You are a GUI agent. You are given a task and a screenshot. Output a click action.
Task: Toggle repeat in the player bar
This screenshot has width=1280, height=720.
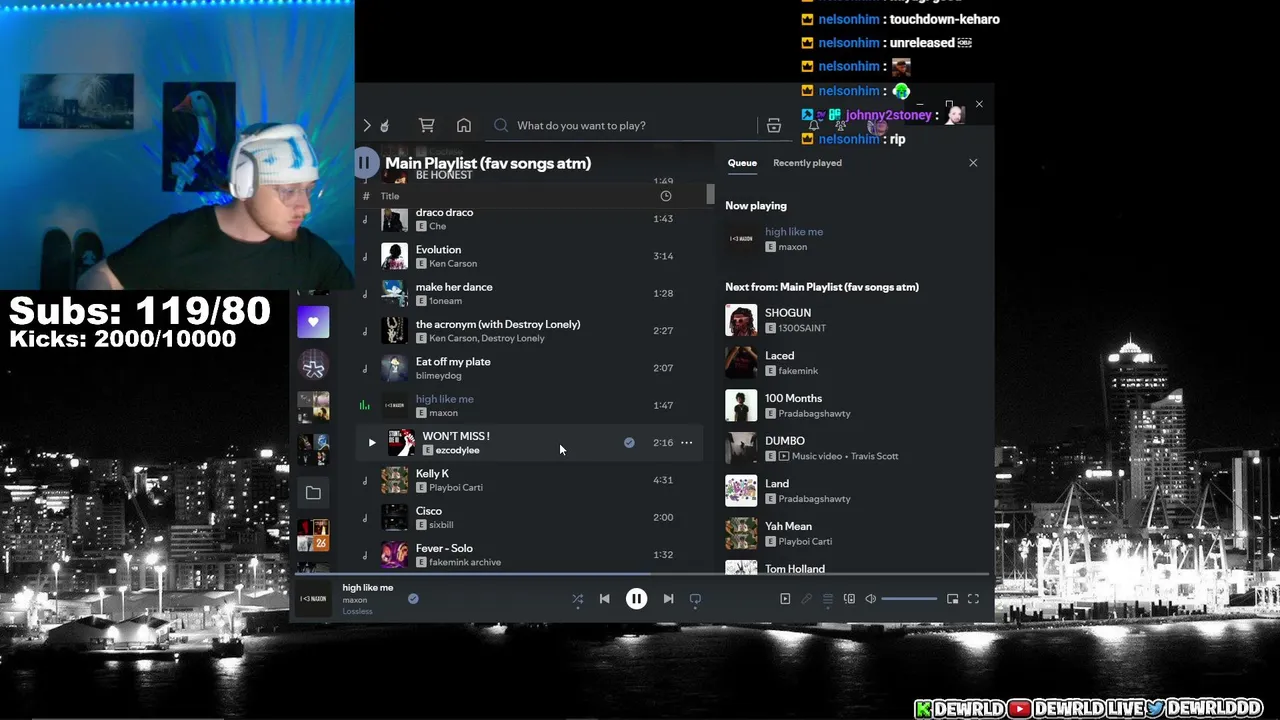[695, 599]
